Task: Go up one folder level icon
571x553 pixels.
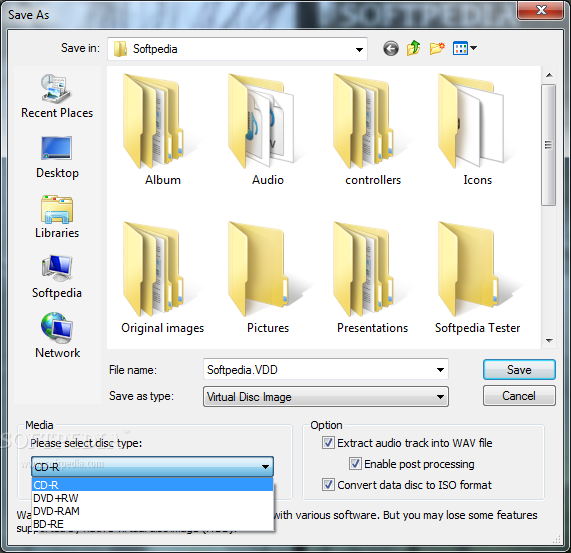Action: point(414,48)
